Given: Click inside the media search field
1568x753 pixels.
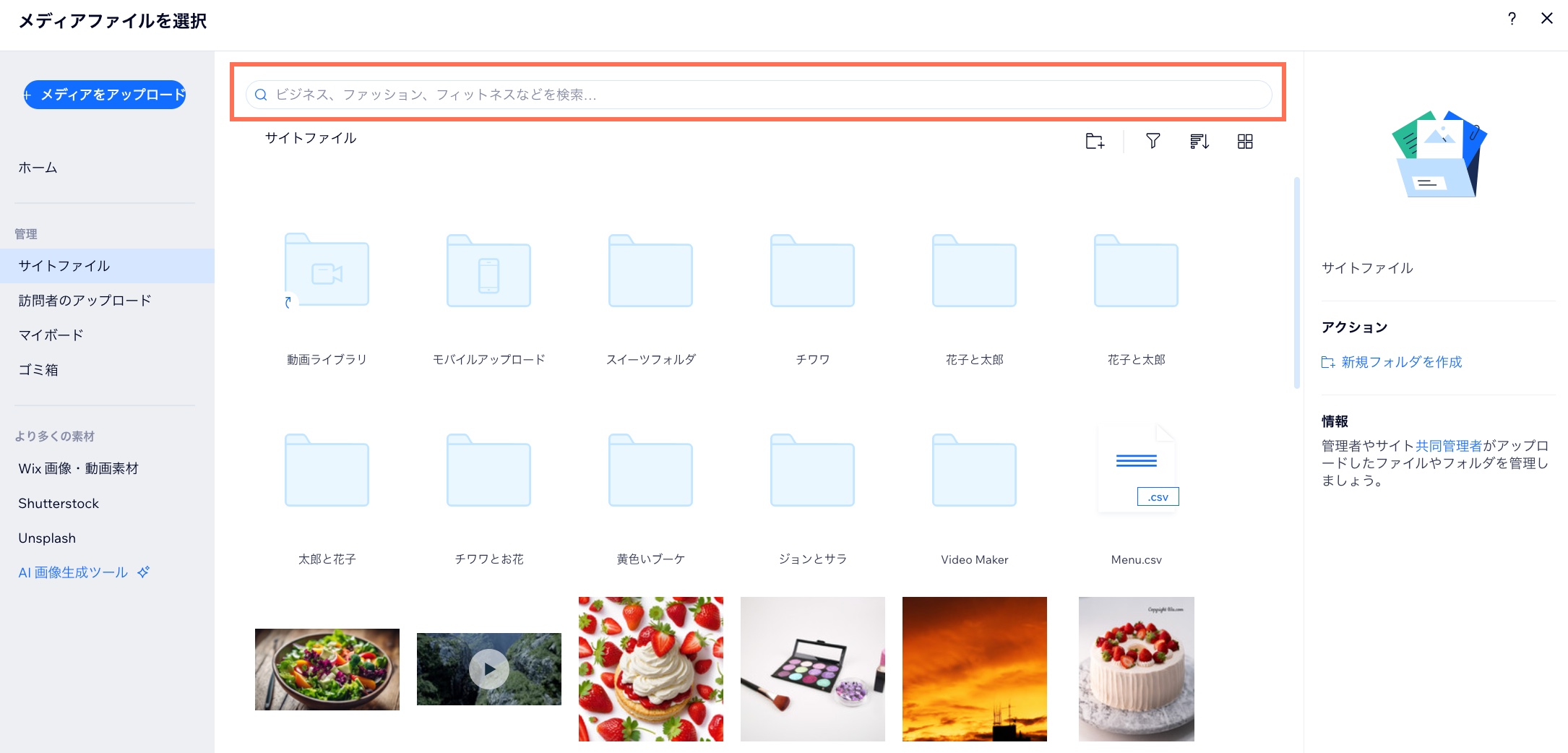Looking at the screenshot, I should point(650,95).
